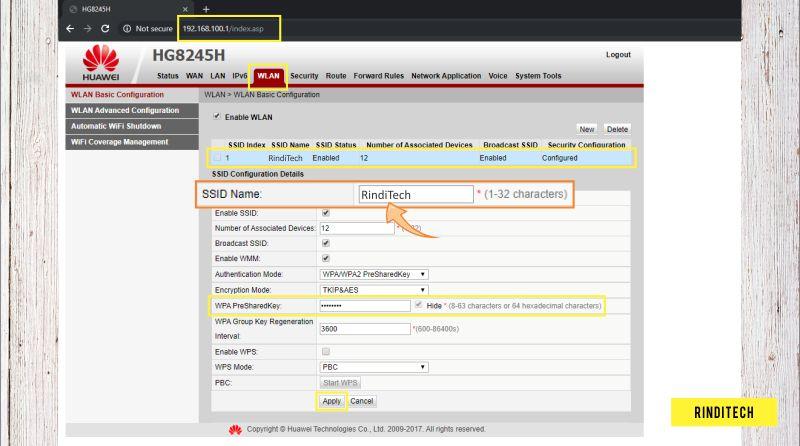Click the Cancel button

coord(362,401)
